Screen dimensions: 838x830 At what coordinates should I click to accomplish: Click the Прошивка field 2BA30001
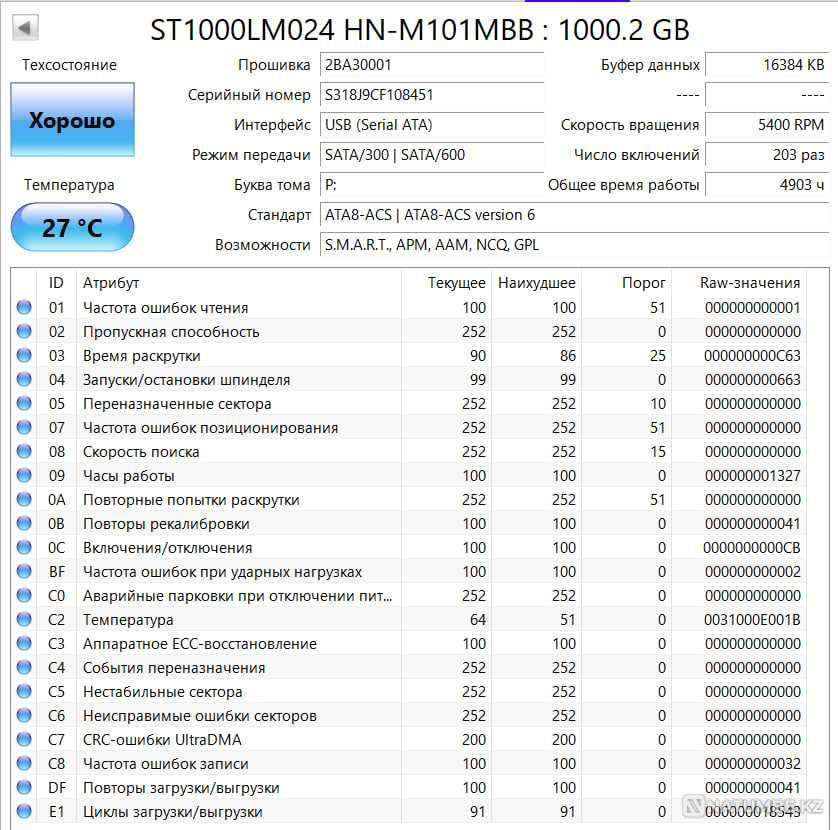pos(432,65)
